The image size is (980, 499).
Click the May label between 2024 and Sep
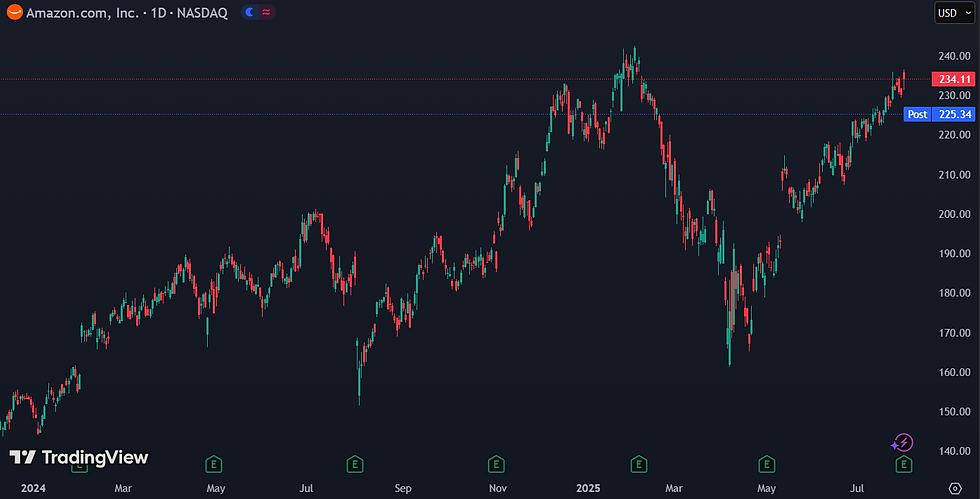216,488
